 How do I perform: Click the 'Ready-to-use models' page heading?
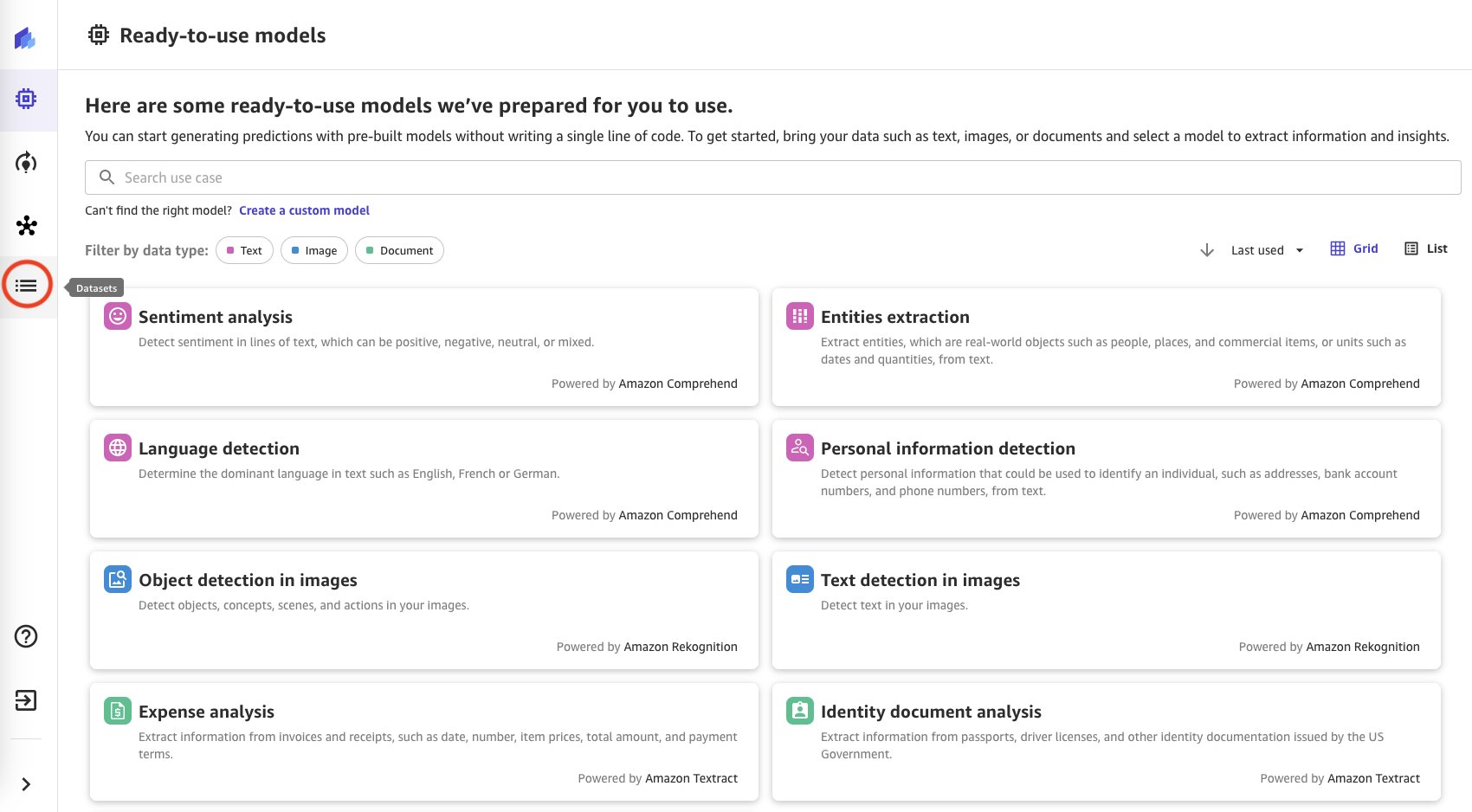pos(223,35)
